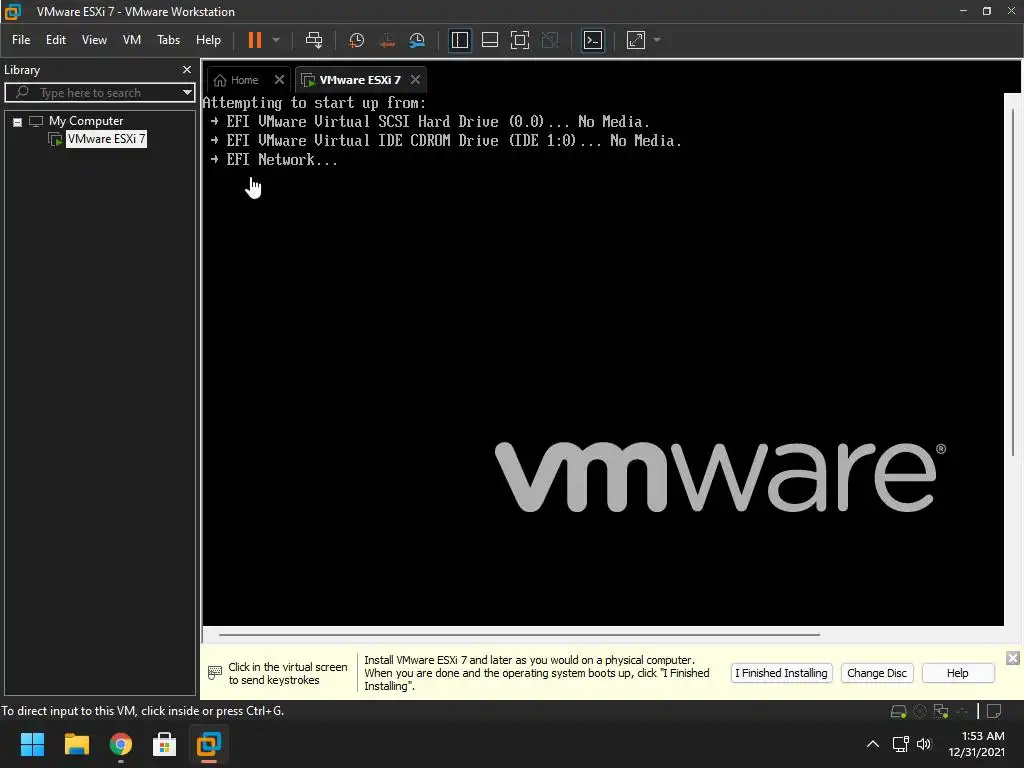
Task: Close the VMware ESXi 7 tab
Action: [x=415, y=80]
